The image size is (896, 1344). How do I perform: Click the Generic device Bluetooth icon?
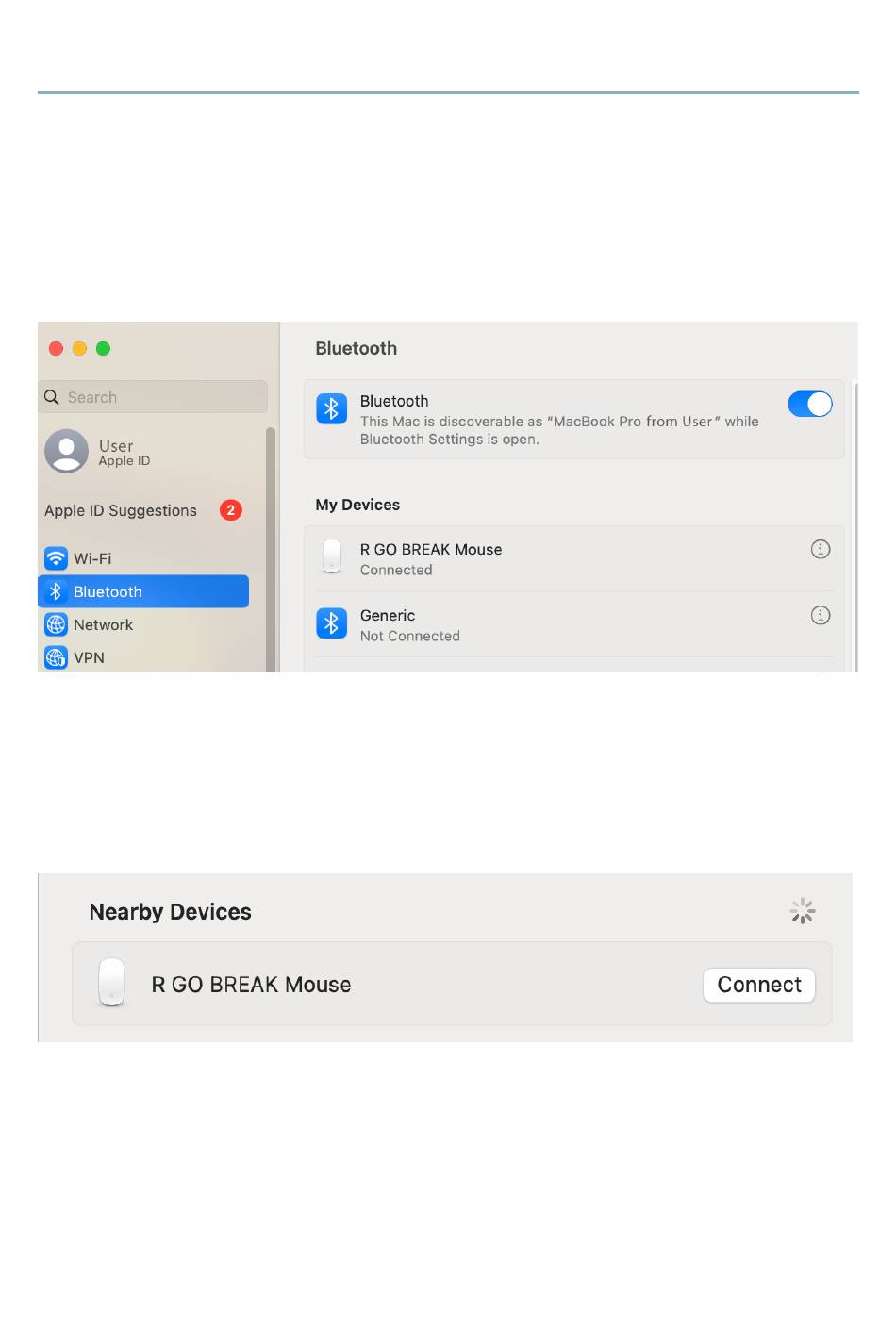coord(331,623)
